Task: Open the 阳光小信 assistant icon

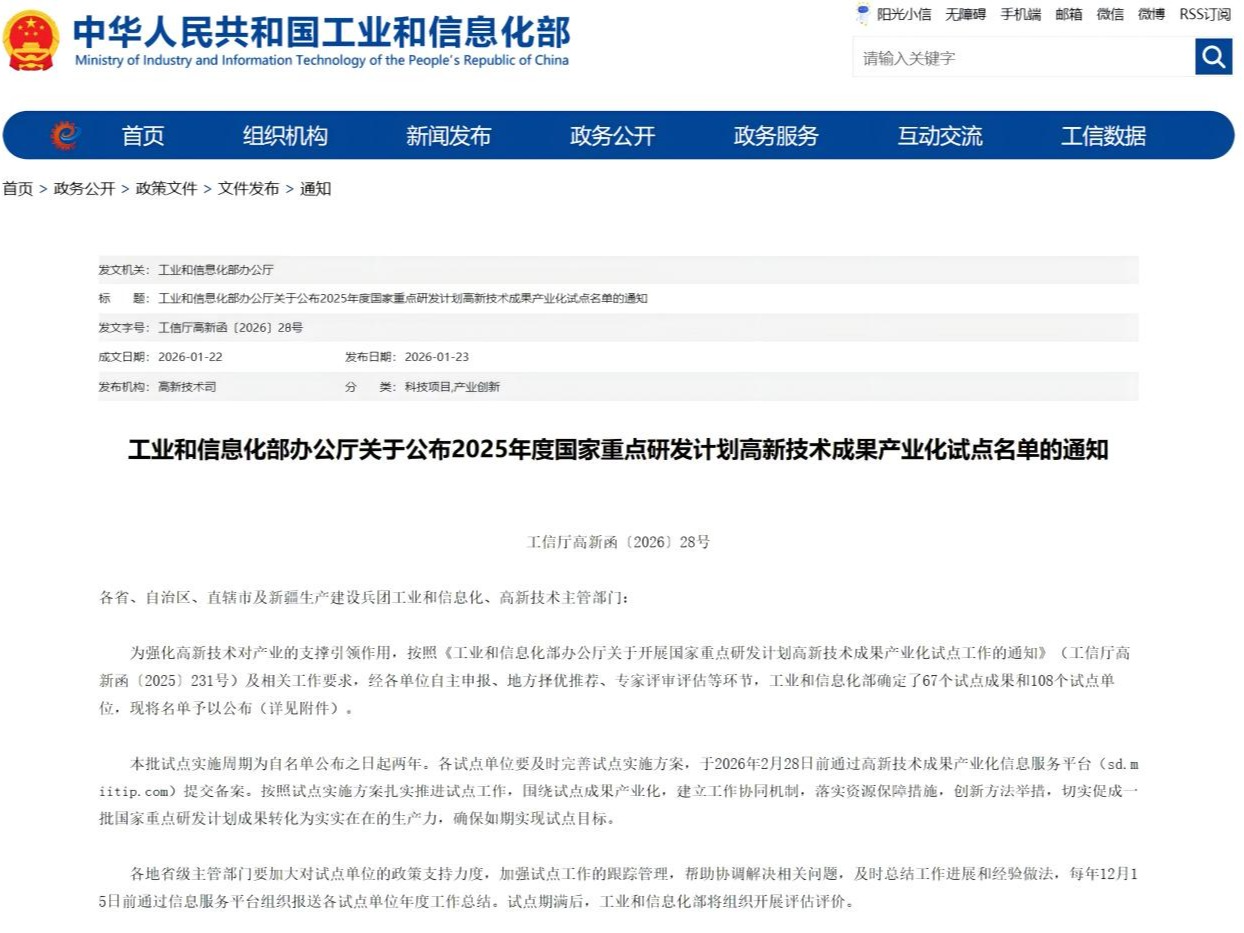Action: (863, 14)
